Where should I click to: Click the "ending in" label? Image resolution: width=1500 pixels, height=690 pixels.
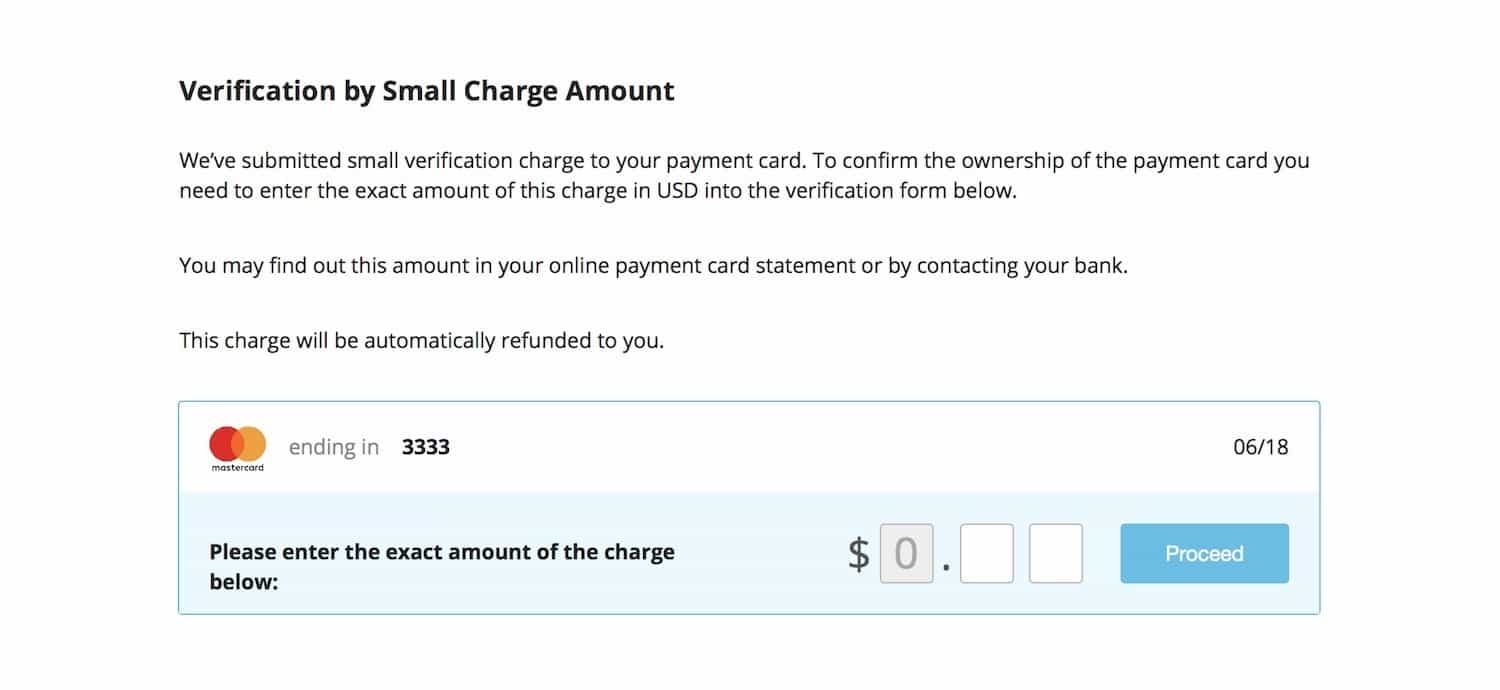pyautogui.click(x=334, y=447)
